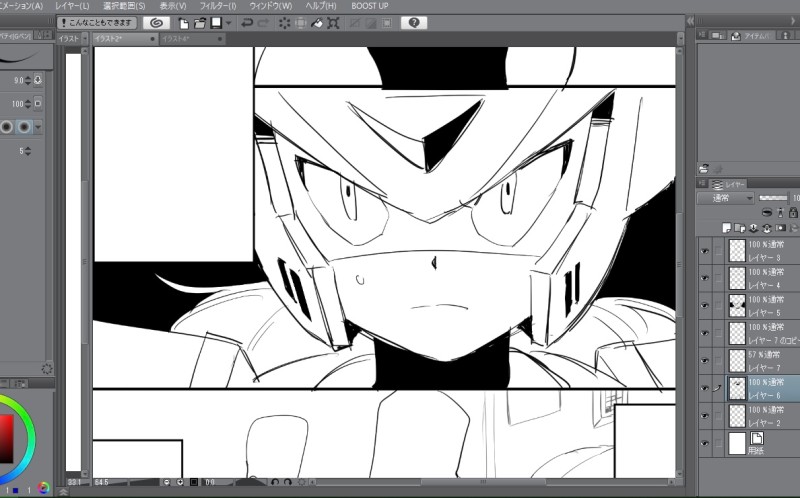Screen dimensions: 800x498
Task: Click the BOOST UP menu item
Action: (x=370, y=6)
